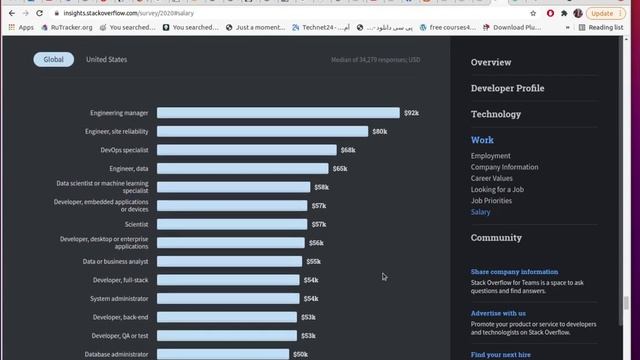This screenshot has width=640, height=360.
Task: Open the RuTracker.org bookmark
Action: [x=67, y=27]
